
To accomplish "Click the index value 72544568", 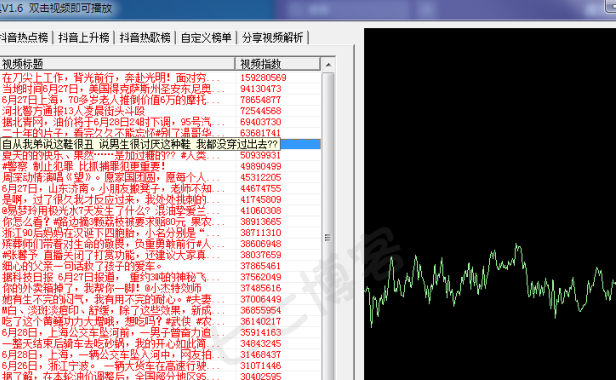I will [261, 111].
